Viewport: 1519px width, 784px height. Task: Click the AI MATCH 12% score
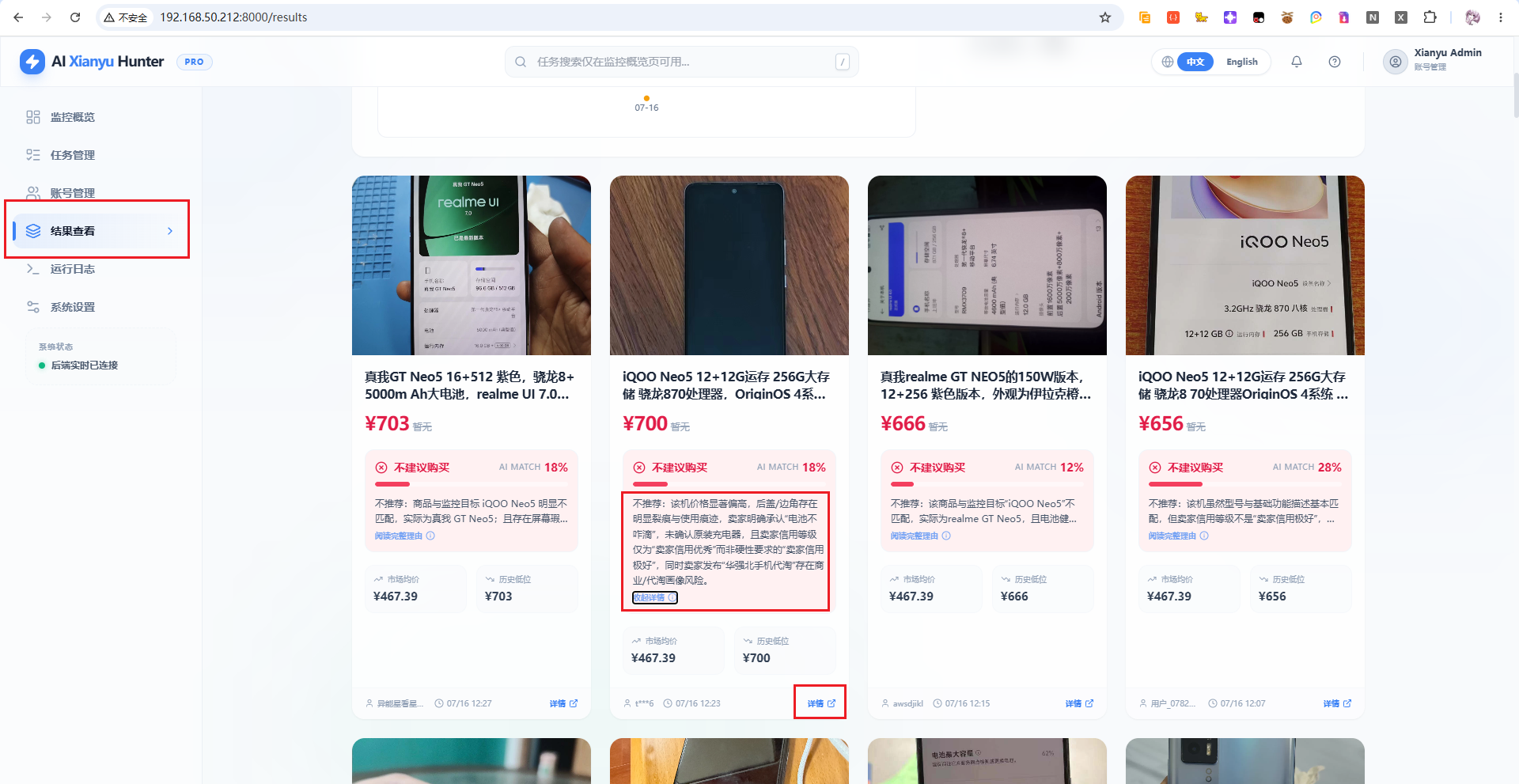coord(1049,468)
